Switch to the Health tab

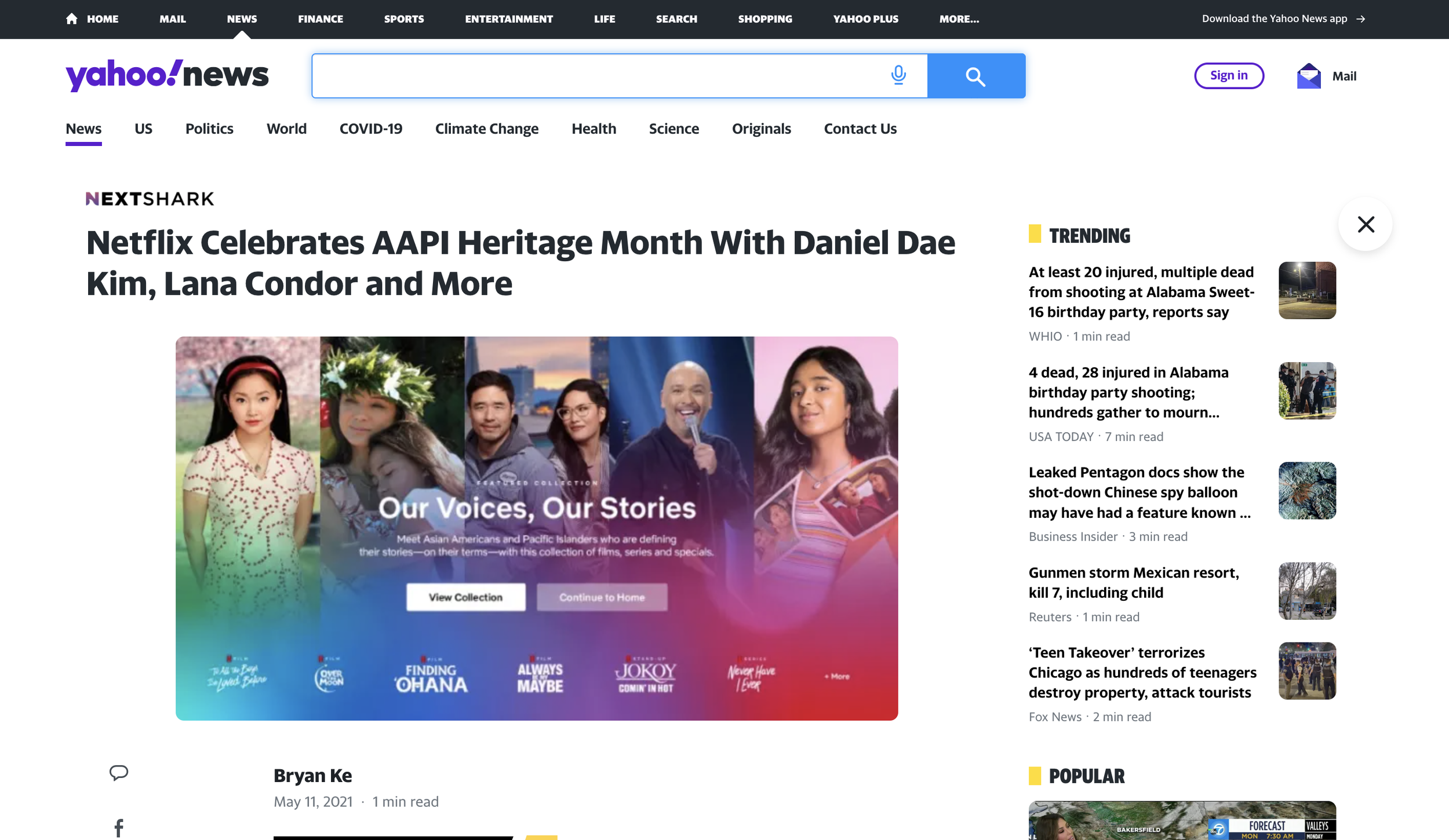594,129
